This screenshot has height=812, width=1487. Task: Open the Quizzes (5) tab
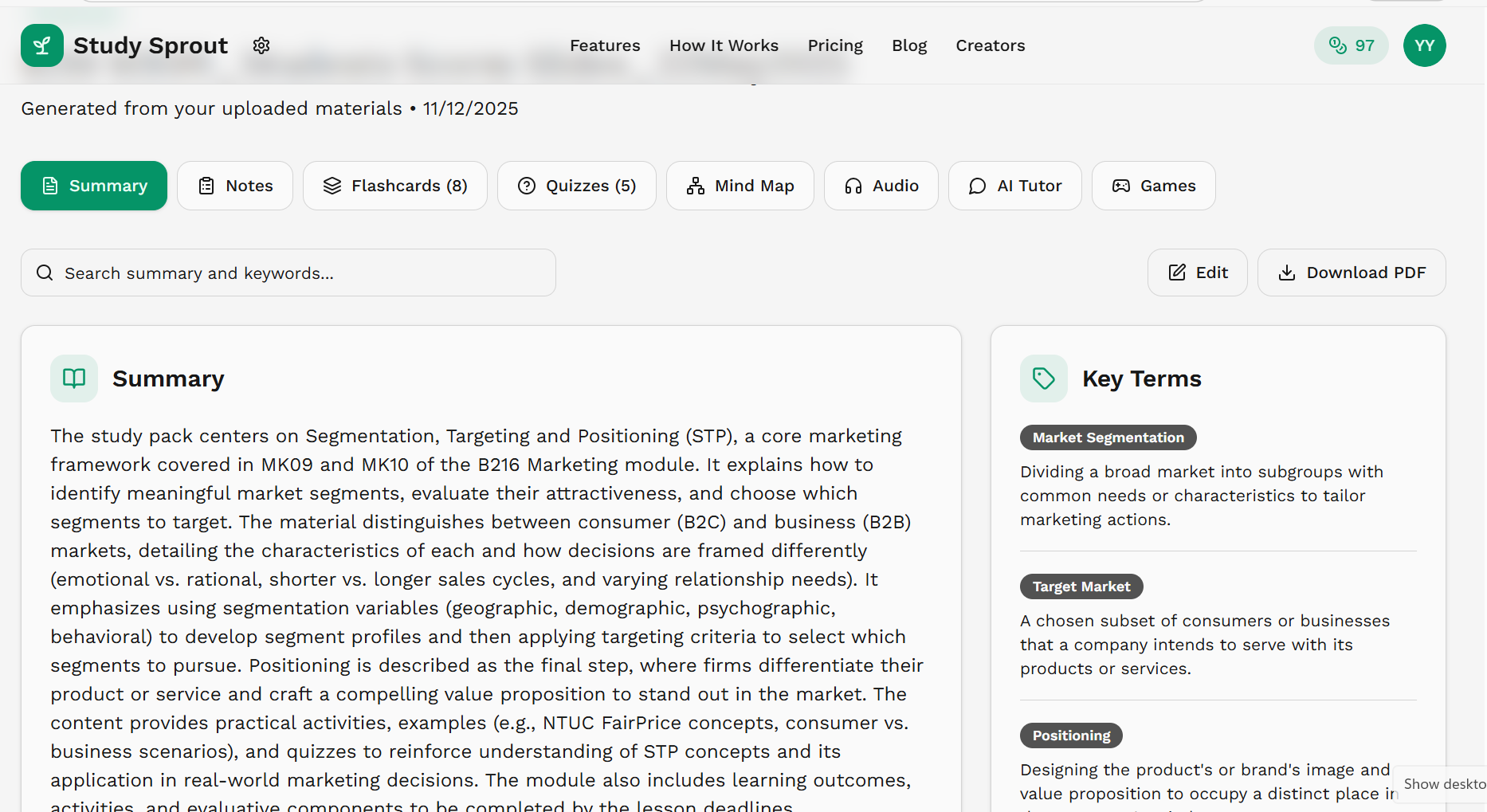point(576,186)
